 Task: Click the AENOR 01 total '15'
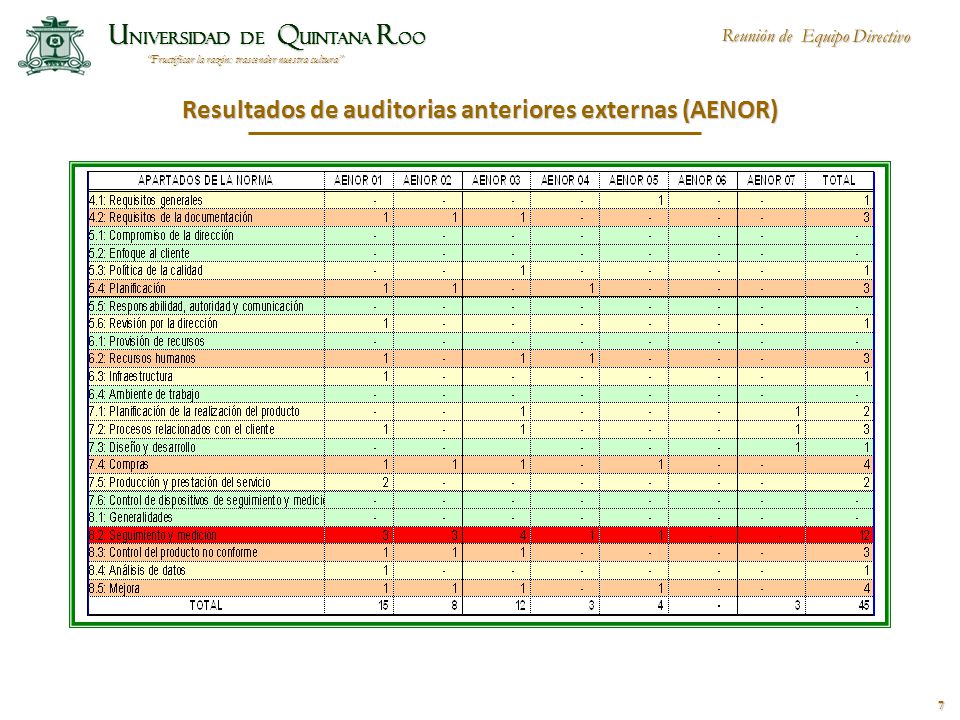[383, 606]
